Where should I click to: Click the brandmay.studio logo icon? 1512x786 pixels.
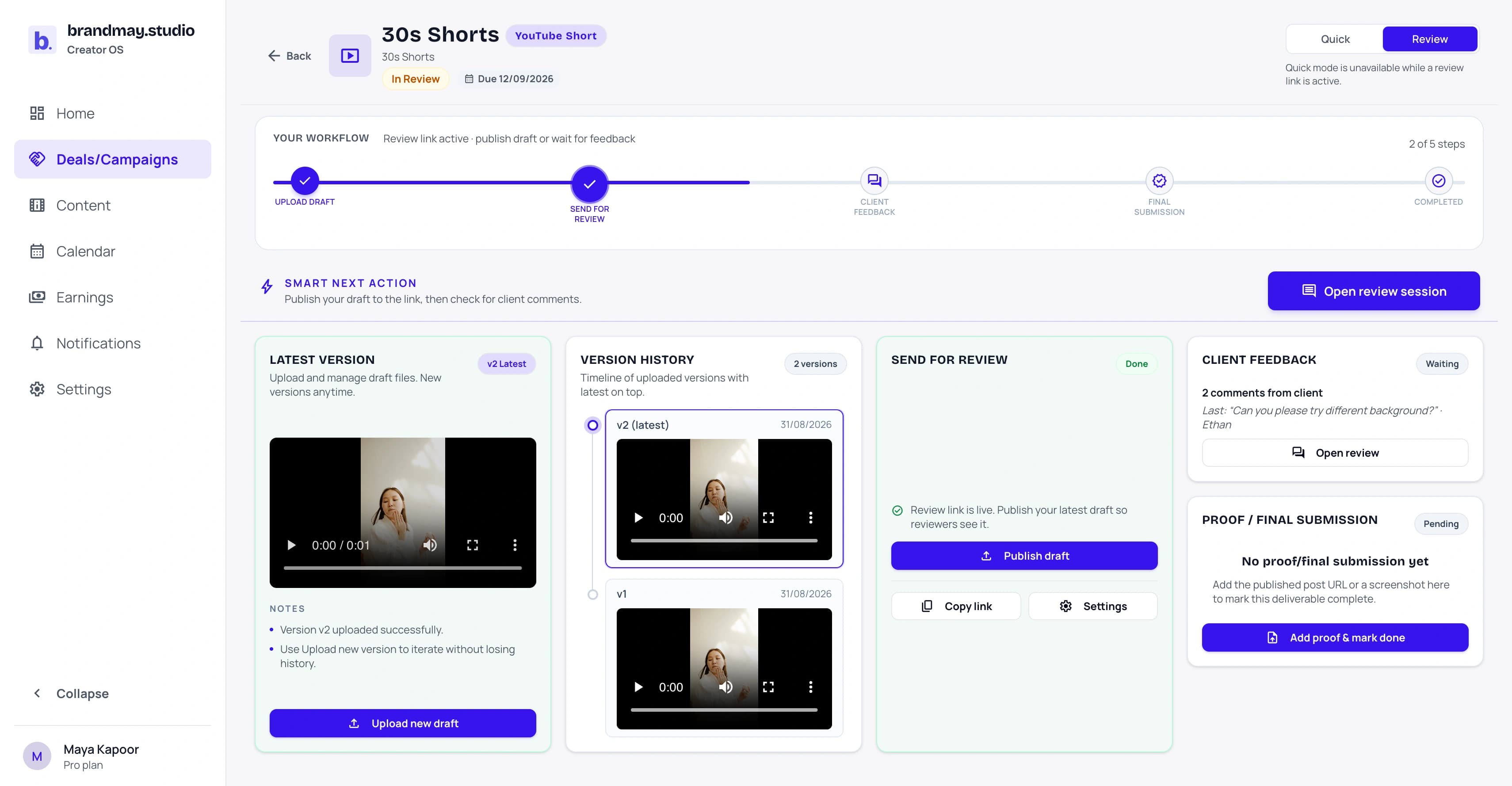coord(42,40)
